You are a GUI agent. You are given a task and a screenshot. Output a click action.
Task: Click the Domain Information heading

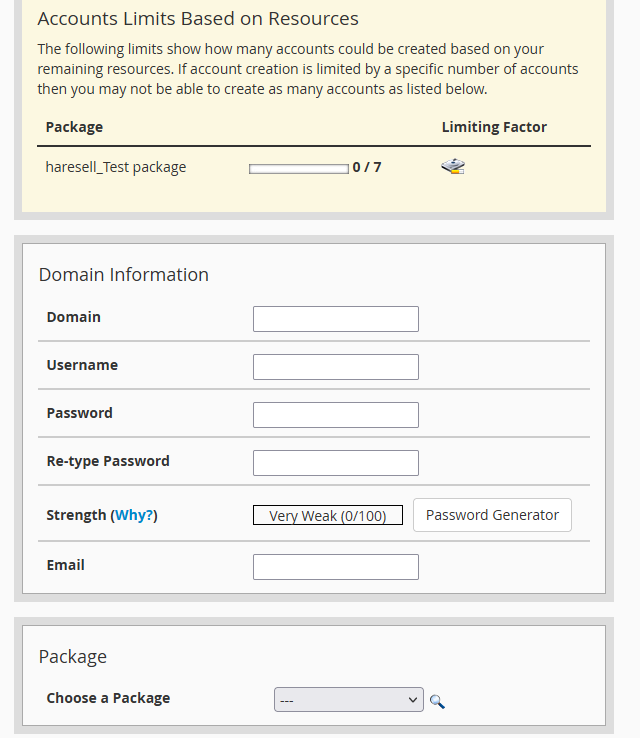tap(123, 274)
